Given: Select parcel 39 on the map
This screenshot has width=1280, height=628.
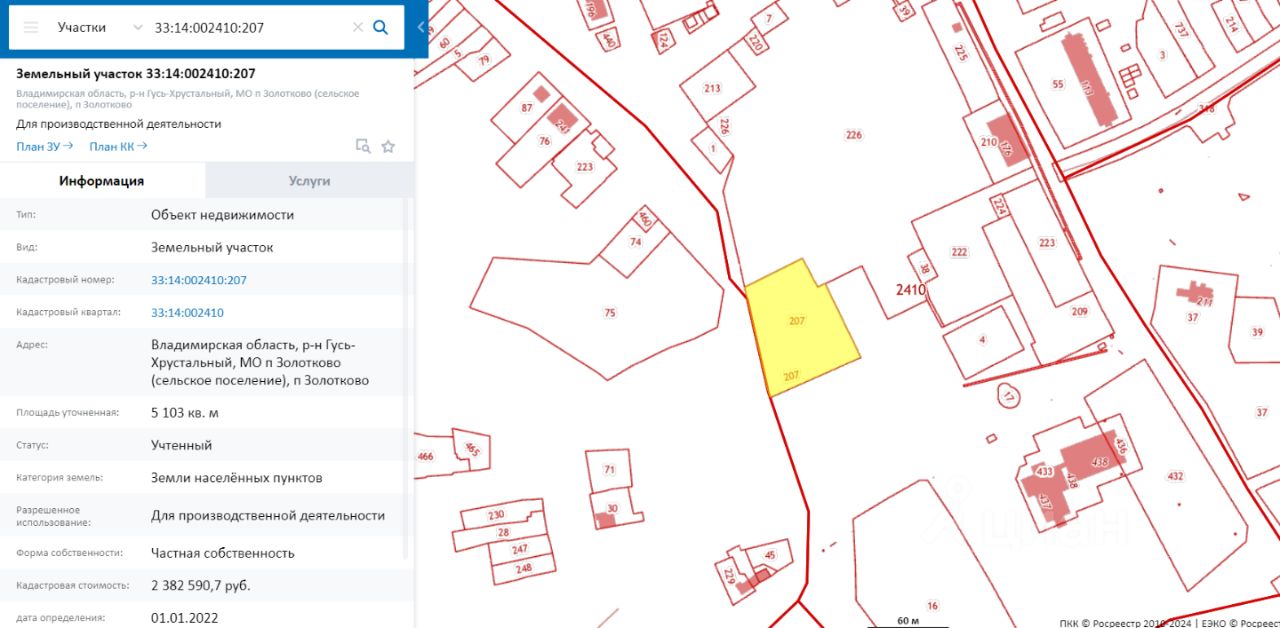Looking at the screenshot, I should click(1258, 332).
